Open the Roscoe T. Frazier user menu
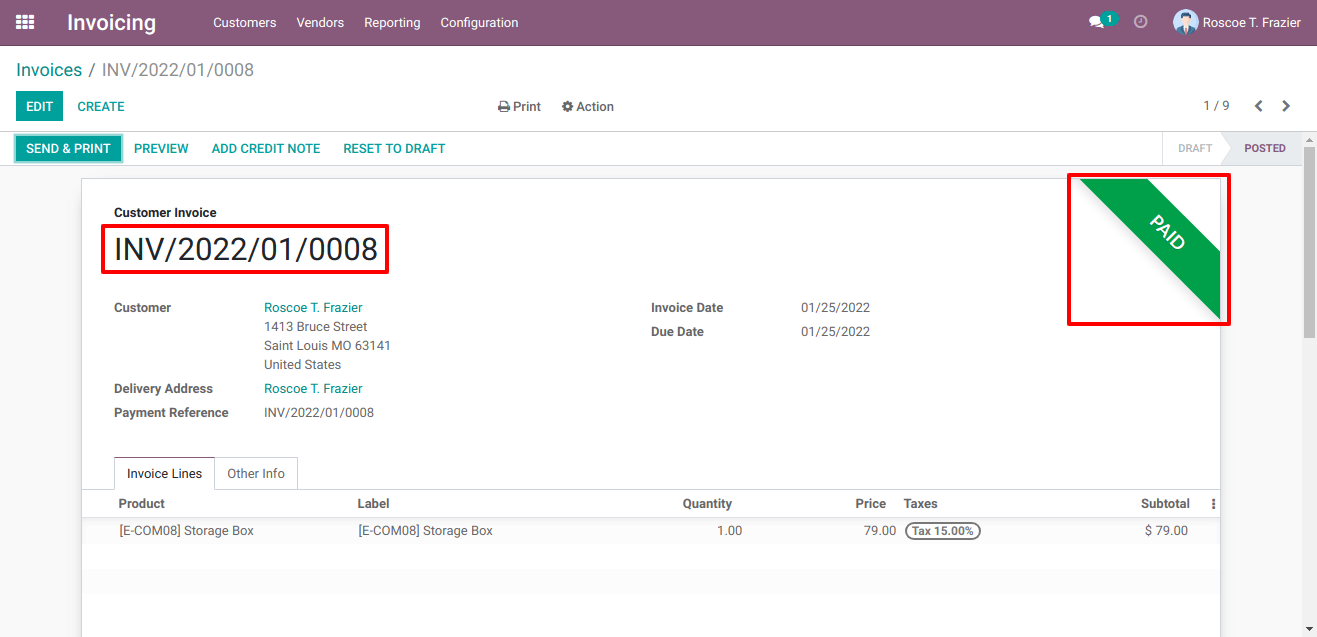The height and width of the screenshot is (637, 1317). tap(1237, 22)
